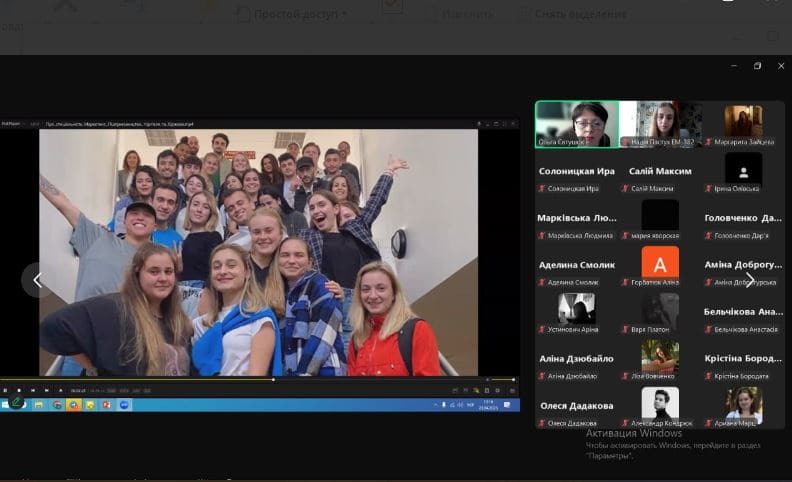The height and width of the screenshot is (482, 792).
Task: Click the large name Солоницкая Ира
Action: point(577,171)
